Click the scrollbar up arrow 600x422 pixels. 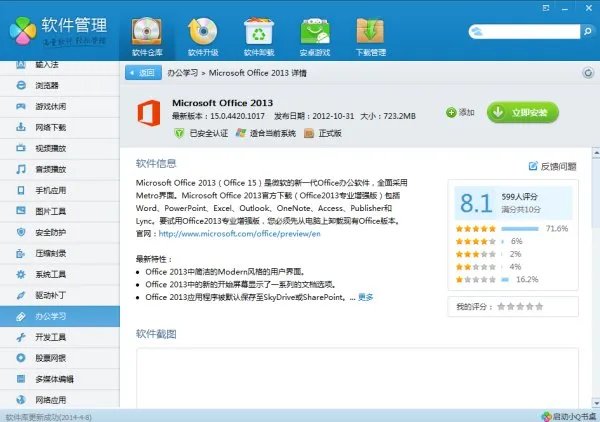596,153
